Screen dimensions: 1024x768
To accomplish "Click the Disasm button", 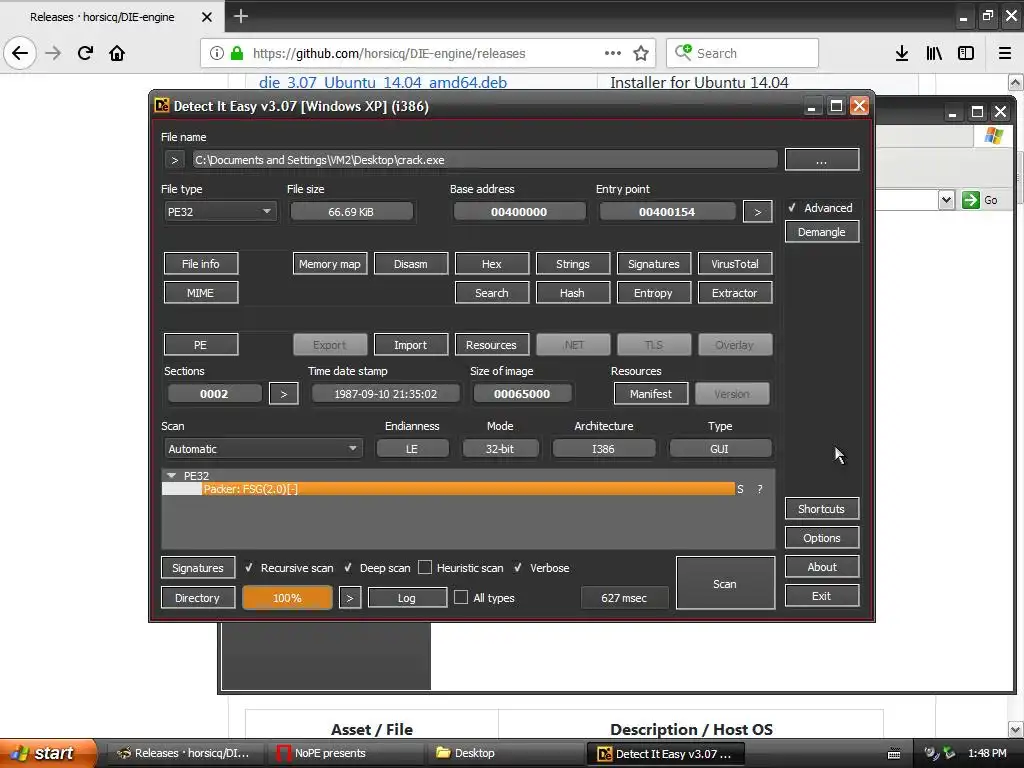I will [411, 264].
